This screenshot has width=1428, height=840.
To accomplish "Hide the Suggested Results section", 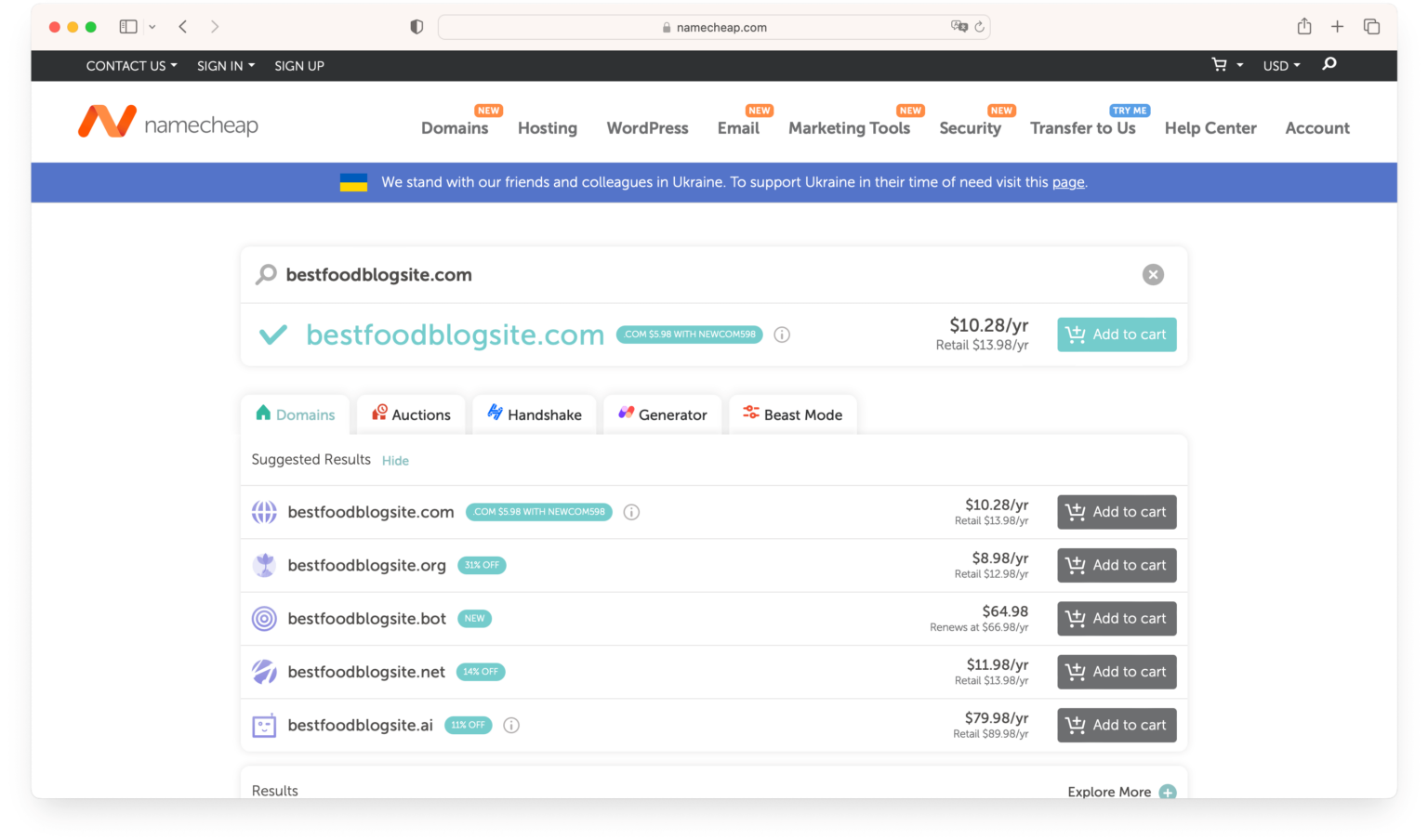I will pos(395,461).
